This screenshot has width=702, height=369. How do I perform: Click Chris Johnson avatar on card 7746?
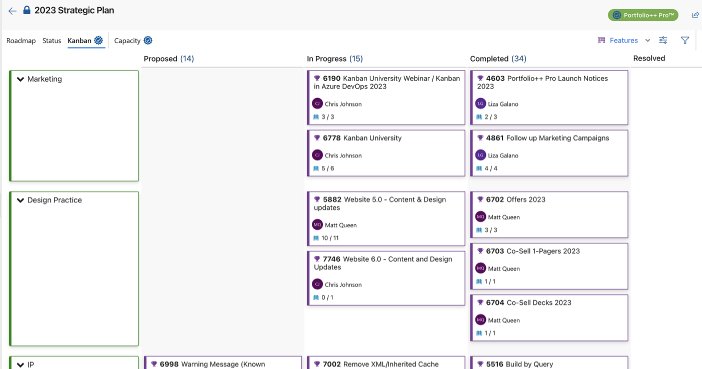[317, 284]
